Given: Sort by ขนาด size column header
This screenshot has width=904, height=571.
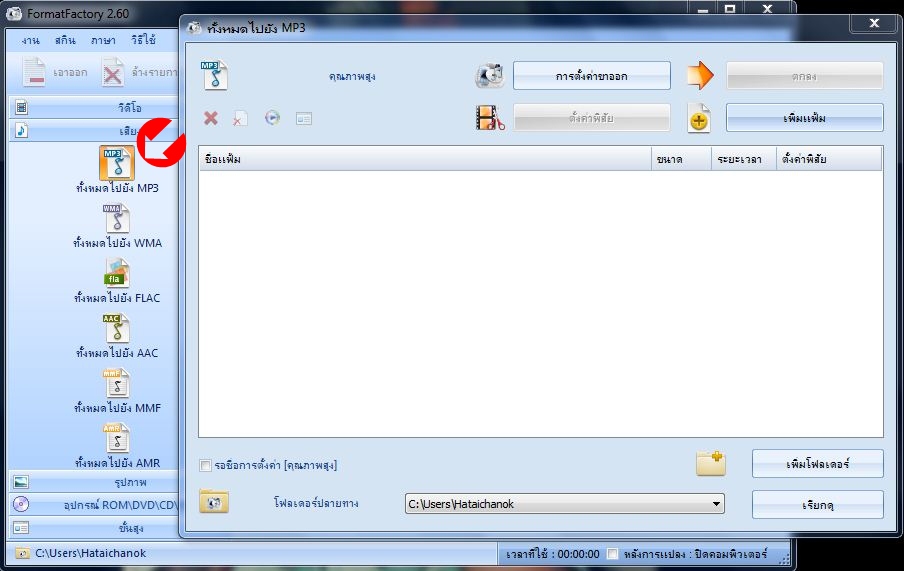Looking at the screenshot, I should point(681,159).
